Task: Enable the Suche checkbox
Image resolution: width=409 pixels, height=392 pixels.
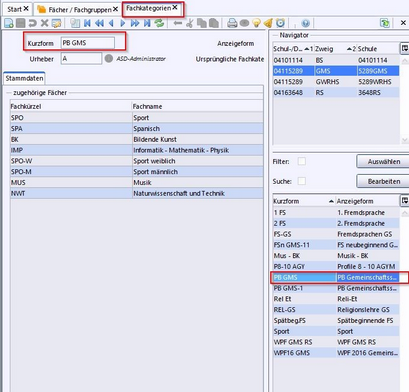Action: click(x=302, y=181)
